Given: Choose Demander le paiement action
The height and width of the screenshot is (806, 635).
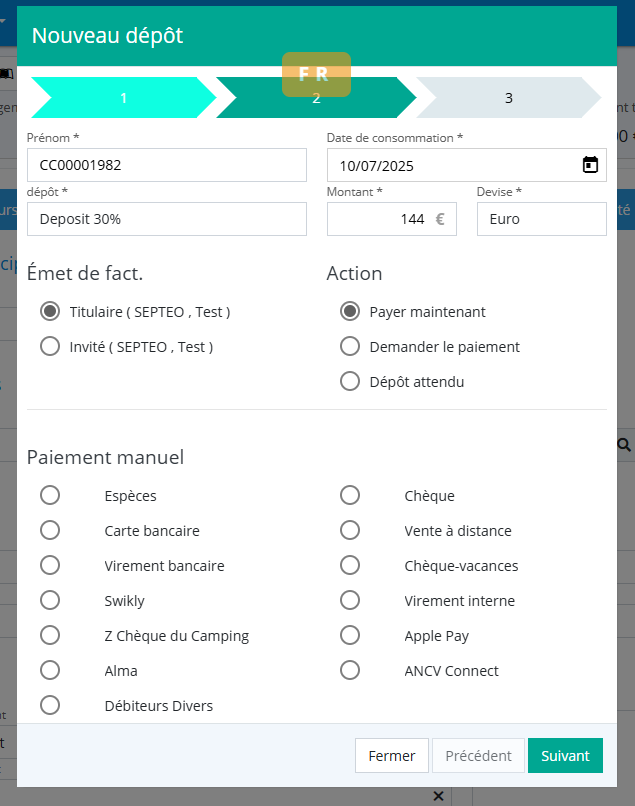Looking at the screenshot, I should point(350,347).
